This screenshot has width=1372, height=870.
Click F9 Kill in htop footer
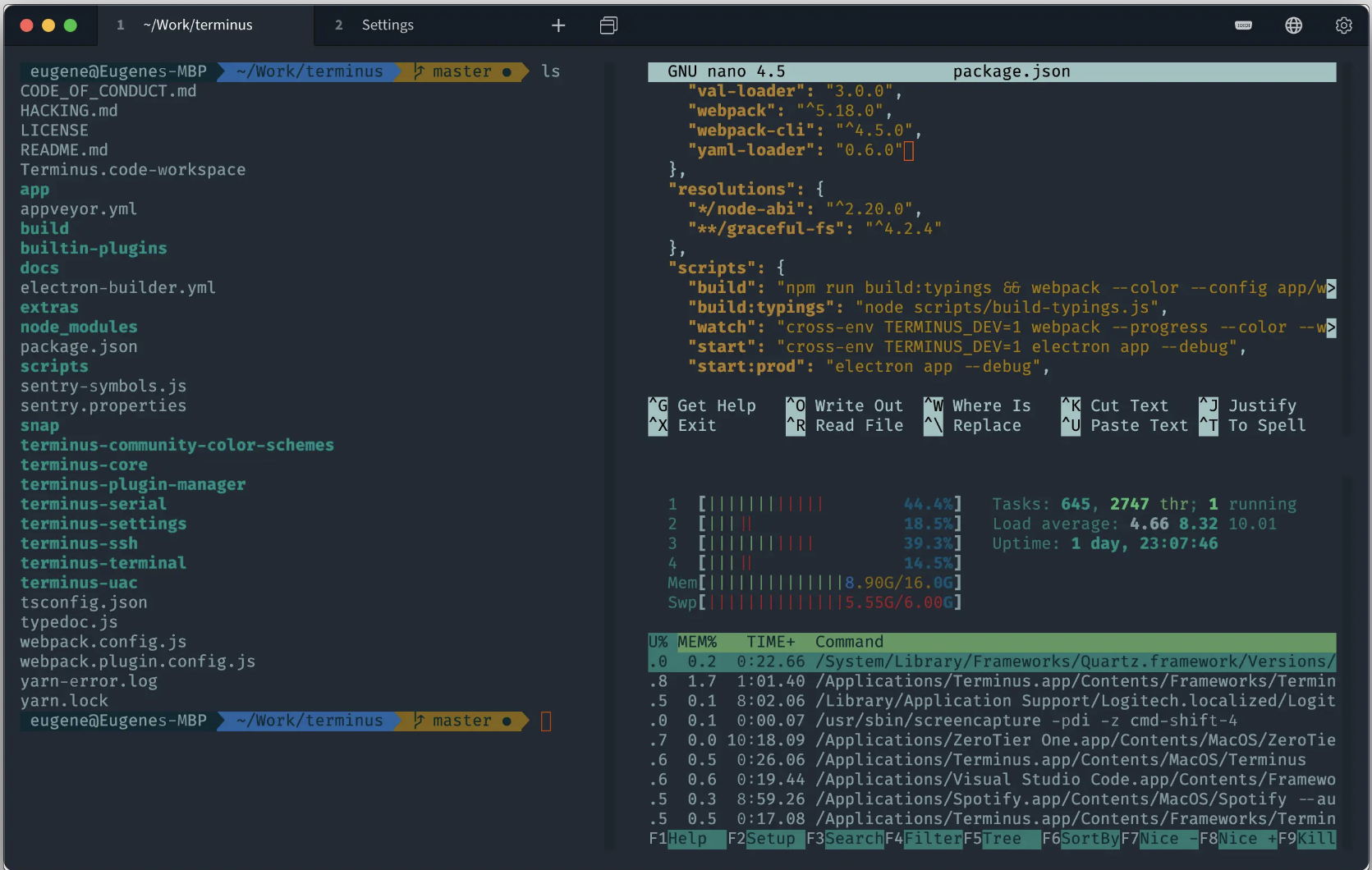[x=1316, y=839]
